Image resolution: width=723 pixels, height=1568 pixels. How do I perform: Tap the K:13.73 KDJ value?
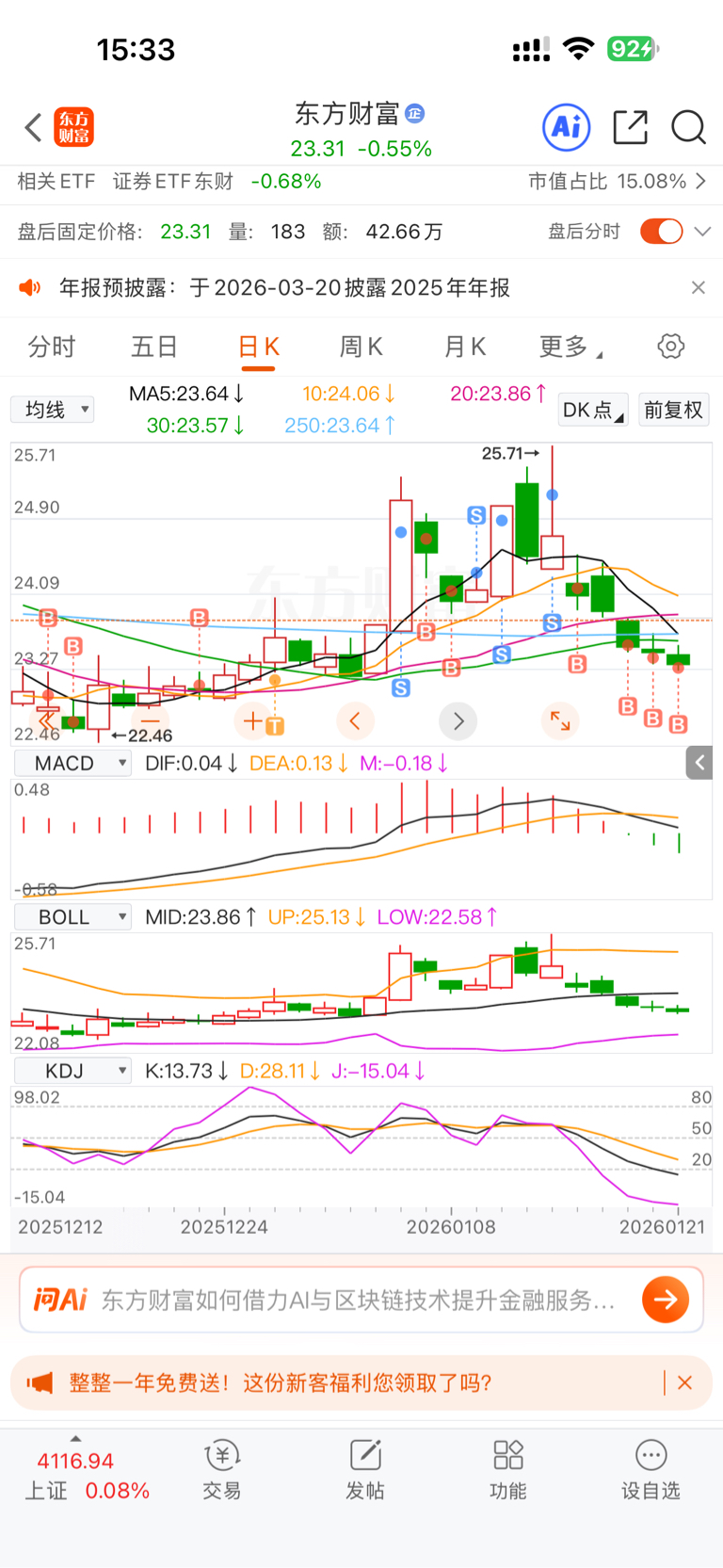coord(186,1072)
